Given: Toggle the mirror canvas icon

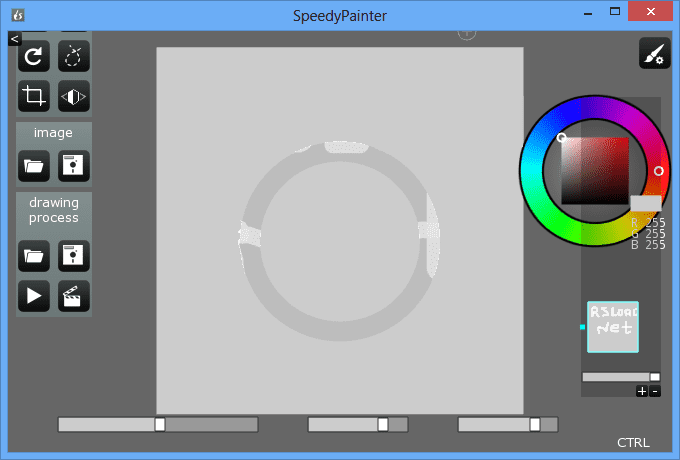Looking at the screenshot, I should pos(73,96).
